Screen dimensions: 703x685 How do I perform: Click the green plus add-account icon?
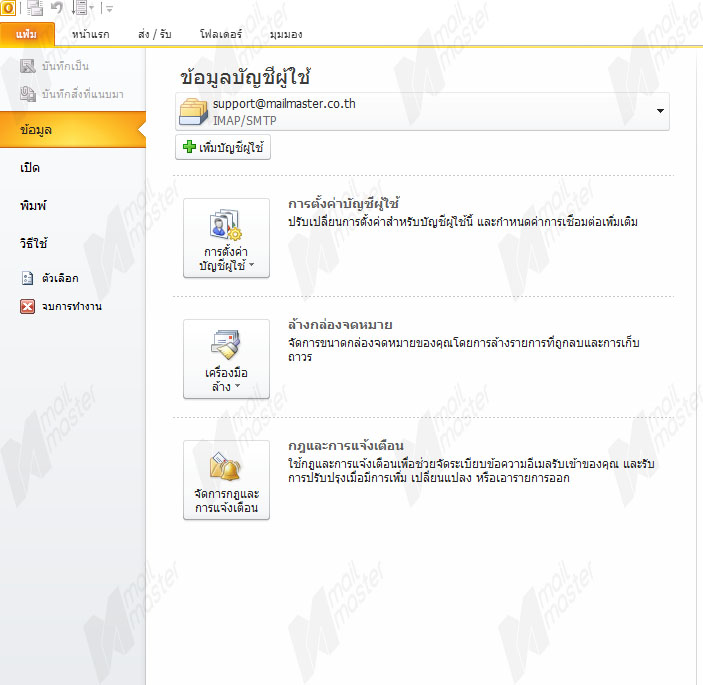pyautogui.click(x=189, y=147)
